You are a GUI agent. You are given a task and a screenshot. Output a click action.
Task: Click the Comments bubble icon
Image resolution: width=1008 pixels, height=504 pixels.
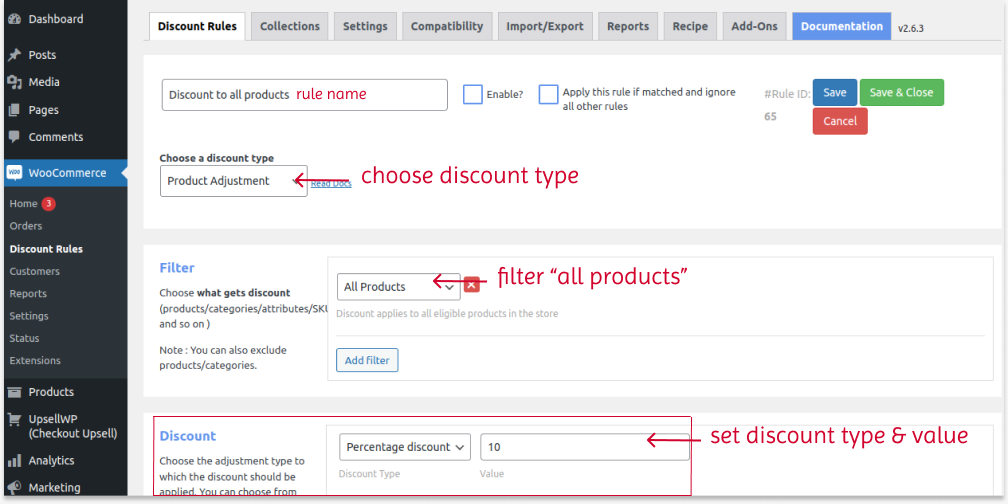(14, 137)
